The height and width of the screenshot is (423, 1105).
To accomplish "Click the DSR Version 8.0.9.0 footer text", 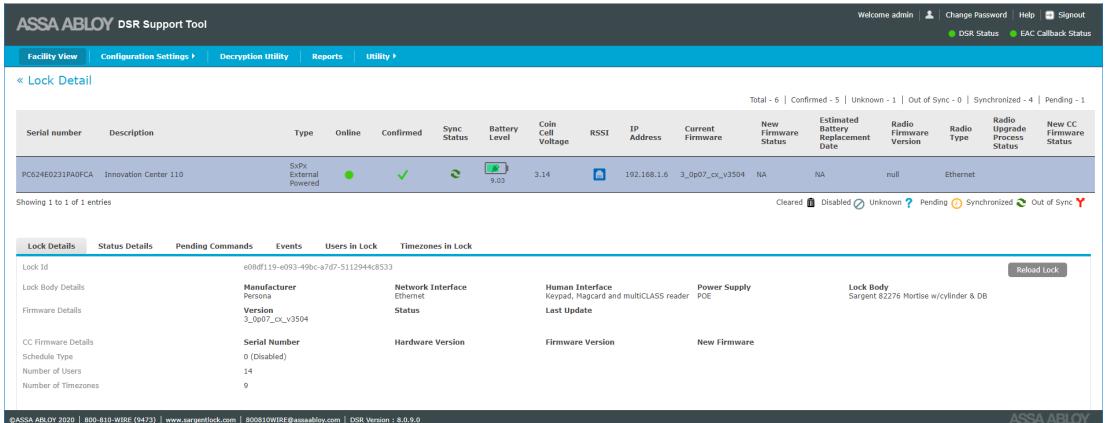I will click(385, 419).
